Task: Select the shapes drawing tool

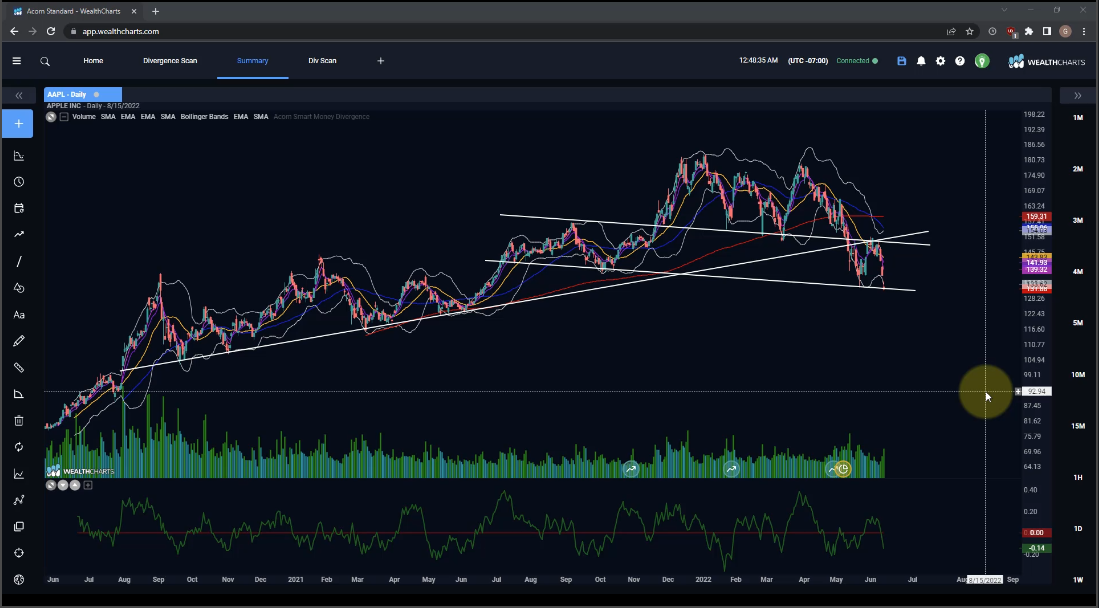Action: 19,288
